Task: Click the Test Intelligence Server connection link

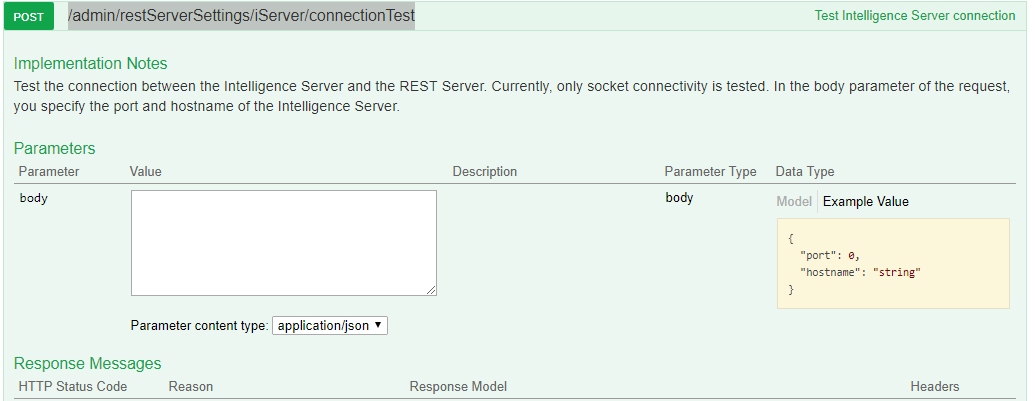Action: tap(914, 16)
